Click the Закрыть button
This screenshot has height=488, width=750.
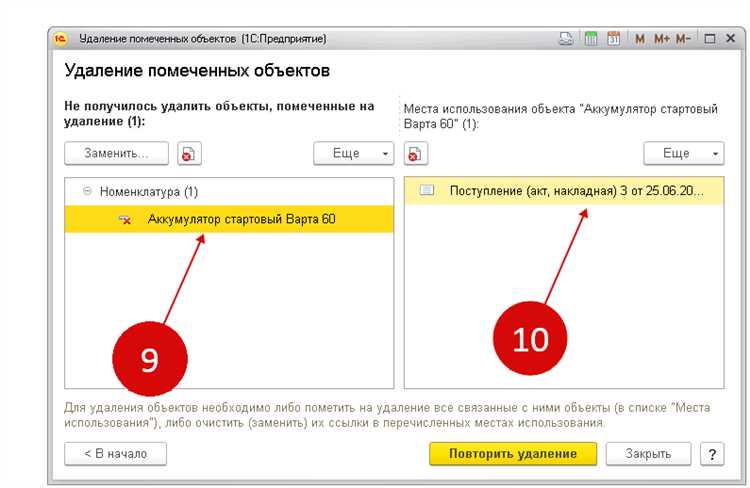(x=648, y=454)
